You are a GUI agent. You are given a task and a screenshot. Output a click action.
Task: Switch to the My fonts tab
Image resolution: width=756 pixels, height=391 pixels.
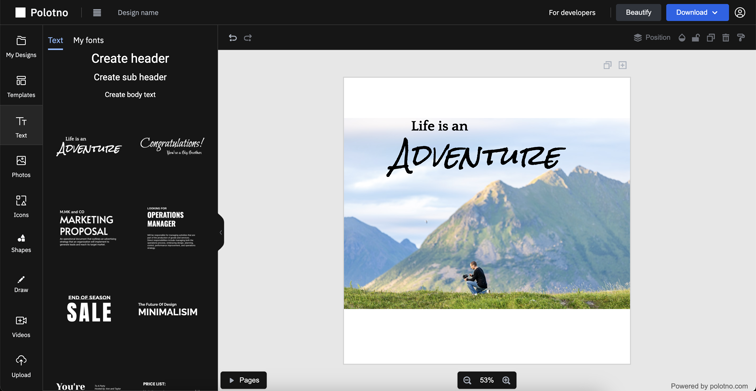click(x=88, y=40)
